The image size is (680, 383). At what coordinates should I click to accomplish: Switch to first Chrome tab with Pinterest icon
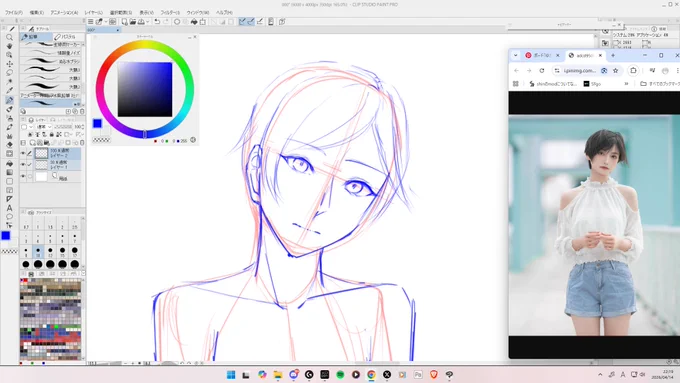(x=542, y=55)
